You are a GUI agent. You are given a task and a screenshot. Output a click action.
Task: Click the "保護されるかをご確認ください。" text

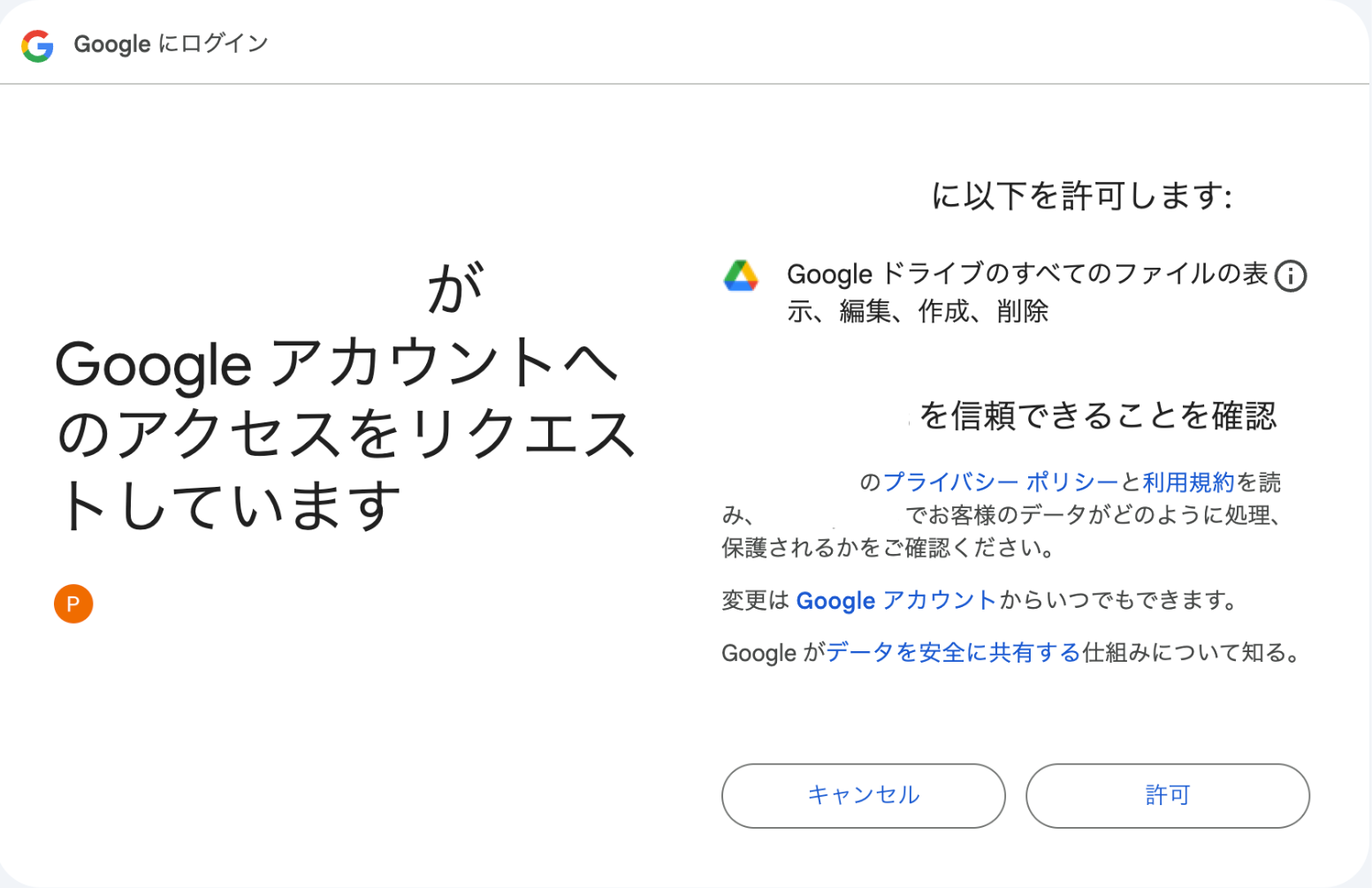pos(888,548)
